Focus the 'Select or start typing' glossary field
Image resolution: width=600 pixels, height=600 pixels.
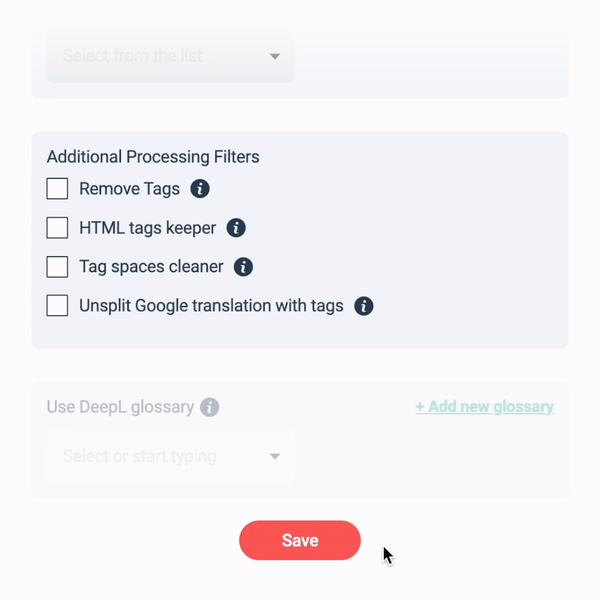pyautogui.click(x=171, y=456)
